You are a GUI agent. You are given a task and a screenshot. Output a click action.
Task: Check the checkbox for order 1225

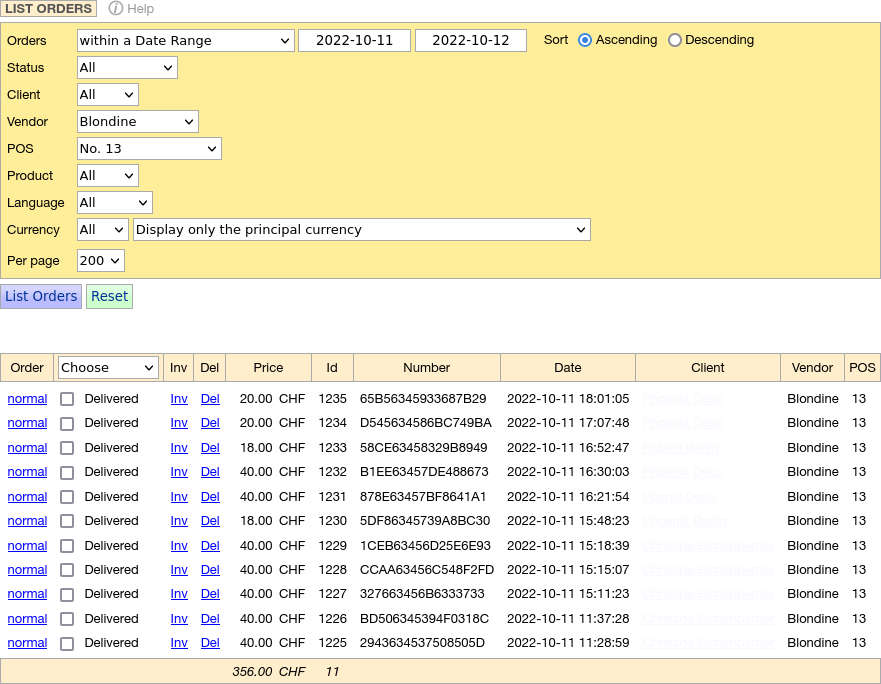pyautogui.click(x=66, y=643)
